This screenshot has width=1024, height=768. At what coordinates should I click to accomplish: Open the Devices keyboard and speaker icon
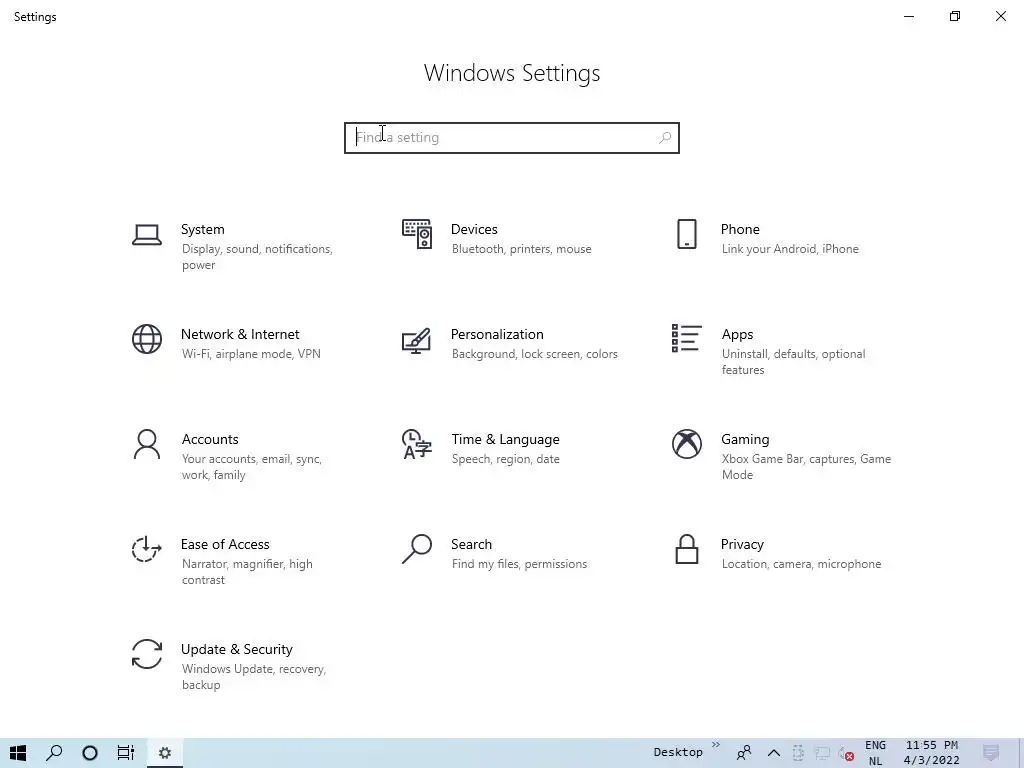pyautogui.click(x=417, y=234)
